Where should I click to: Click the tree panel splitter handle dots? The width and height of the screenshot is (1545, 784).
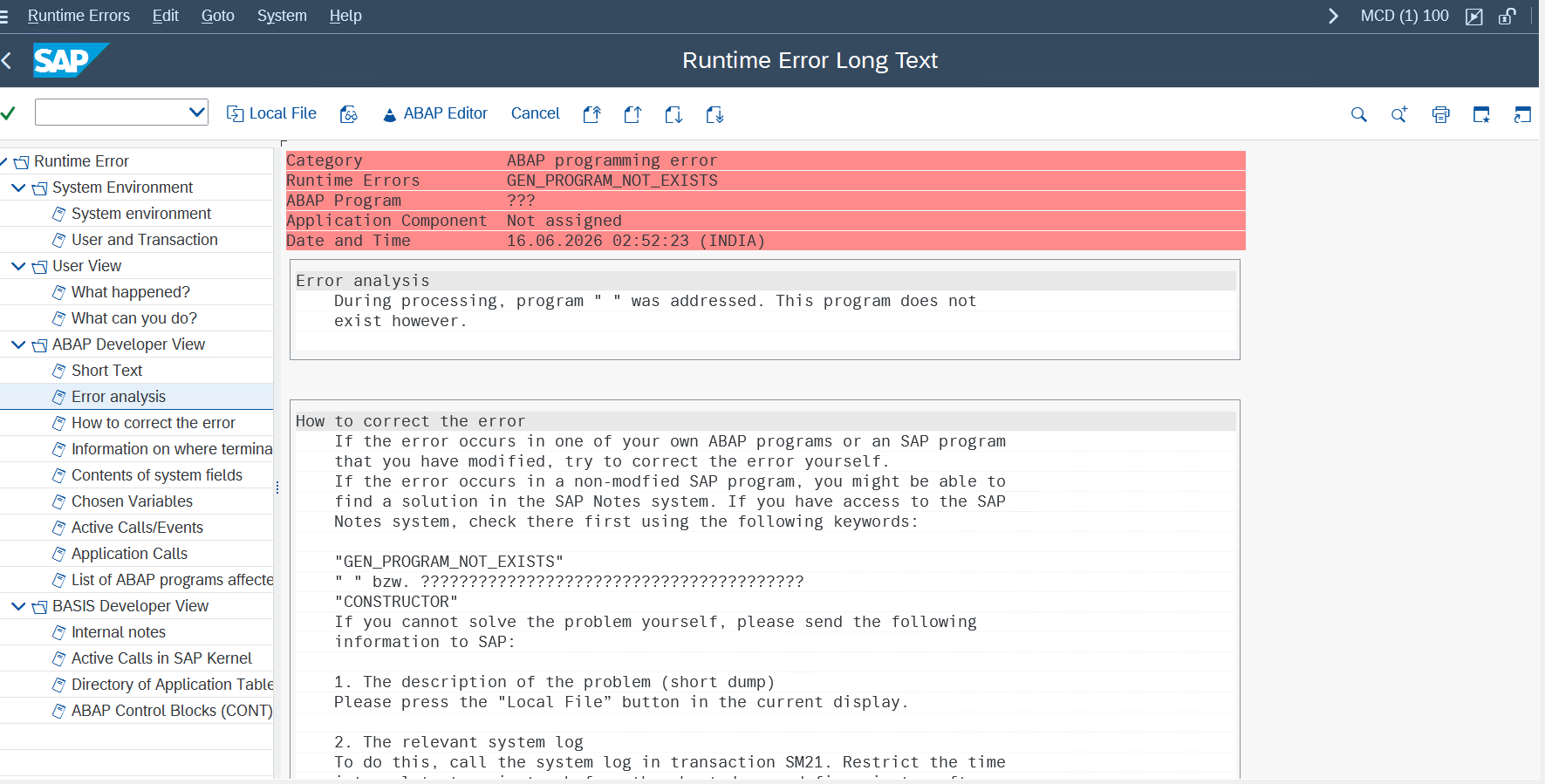coord(277,487)
